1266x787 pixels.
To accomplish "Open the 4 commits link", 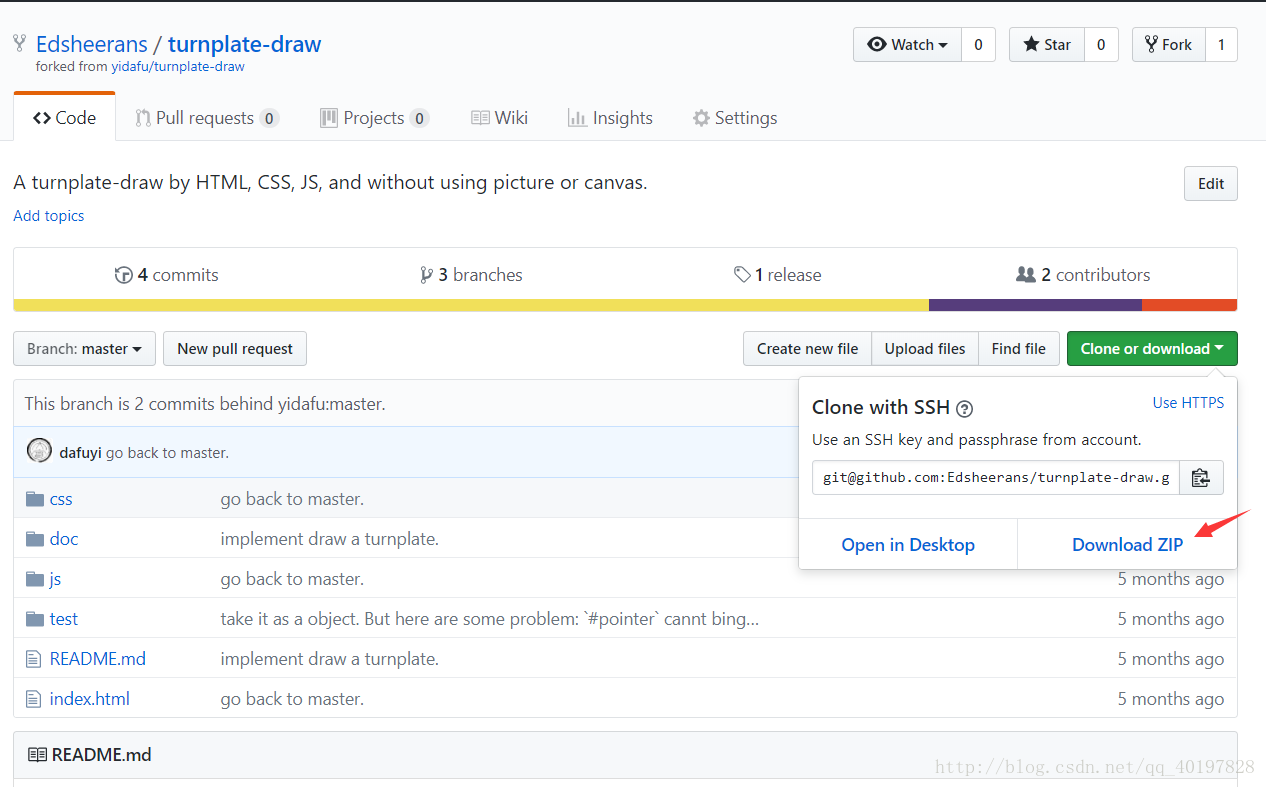I will click(167, 275).
